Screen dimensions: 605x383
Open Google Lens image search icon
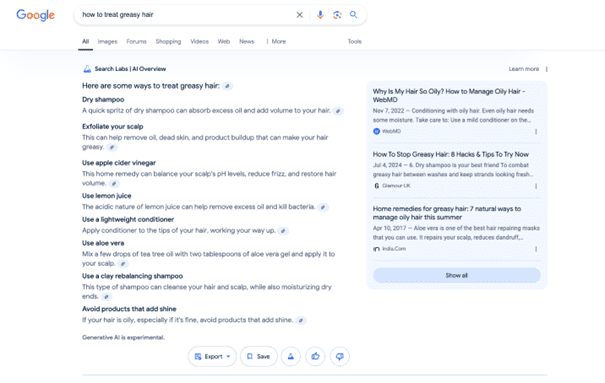pyautogui.click(x=337, y=15)
